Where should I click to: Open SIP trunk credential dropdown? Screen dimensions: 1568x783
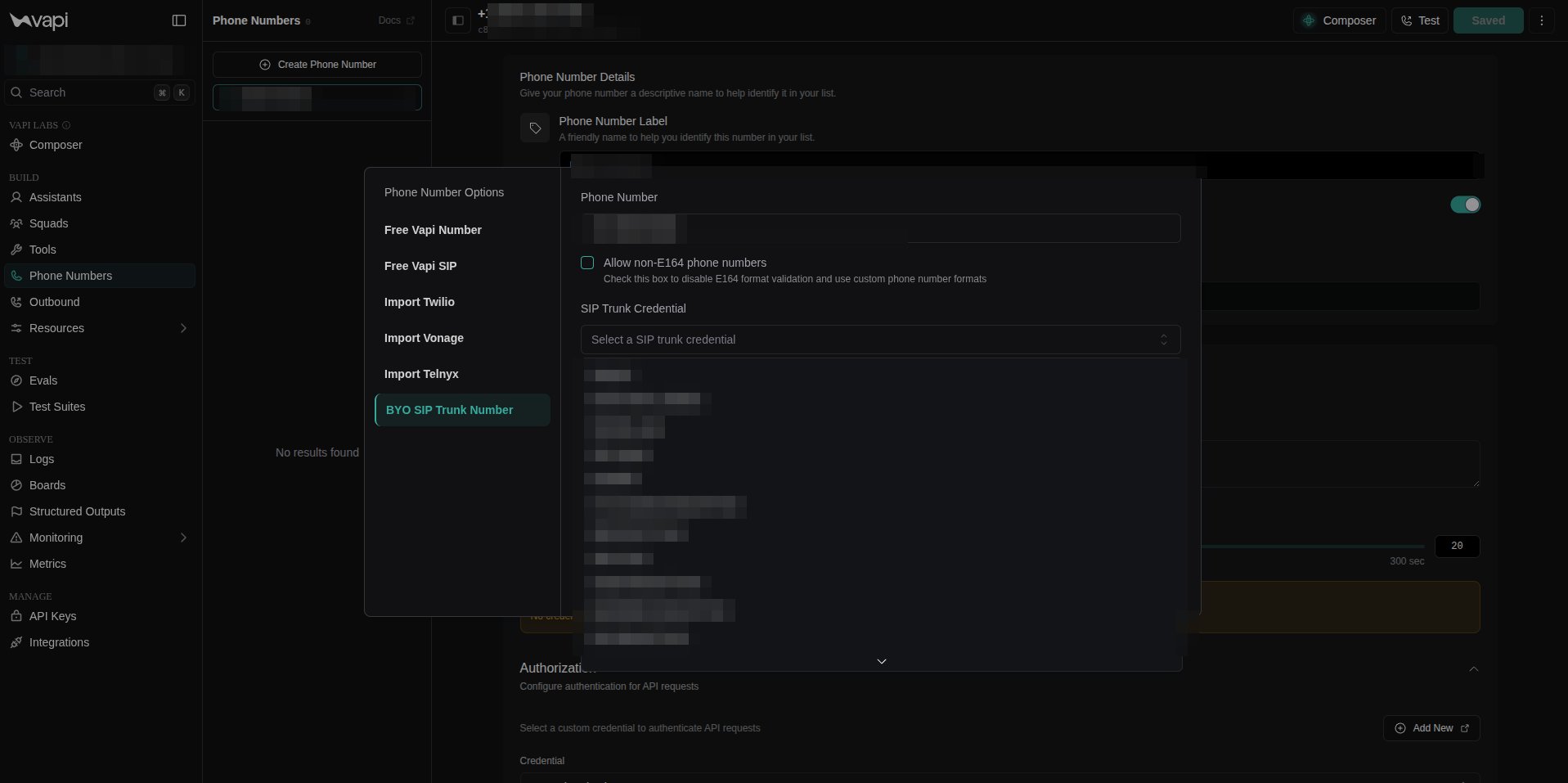(881, 340)
